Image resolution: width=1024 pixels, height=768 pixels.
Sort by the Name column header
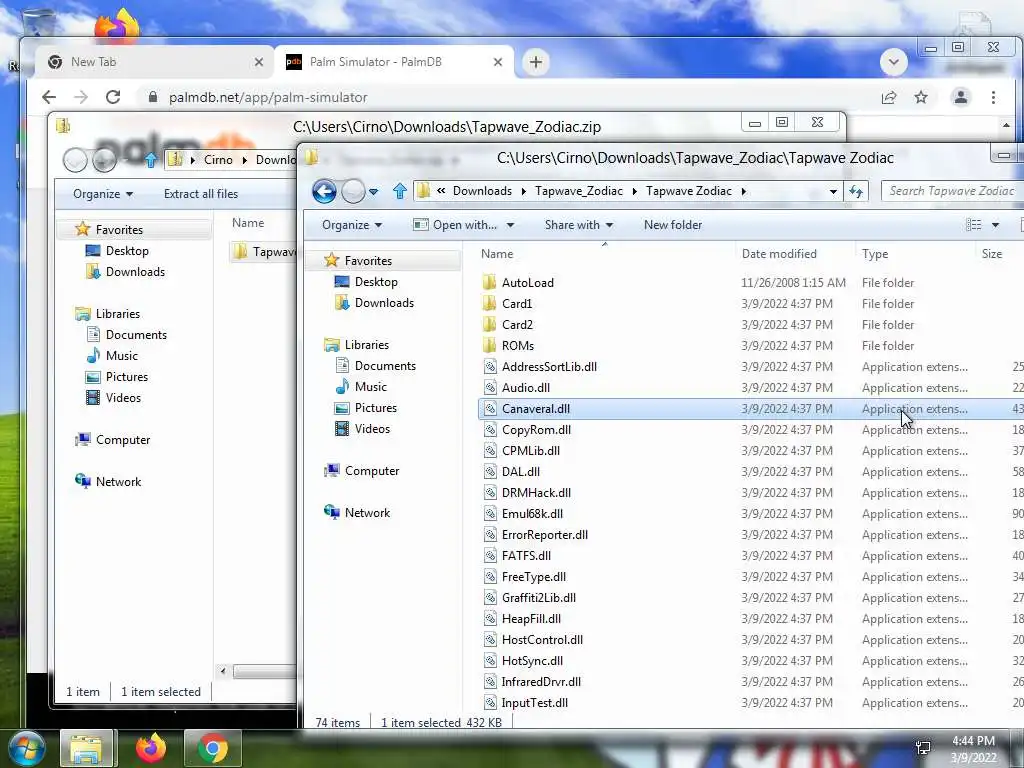605,254
